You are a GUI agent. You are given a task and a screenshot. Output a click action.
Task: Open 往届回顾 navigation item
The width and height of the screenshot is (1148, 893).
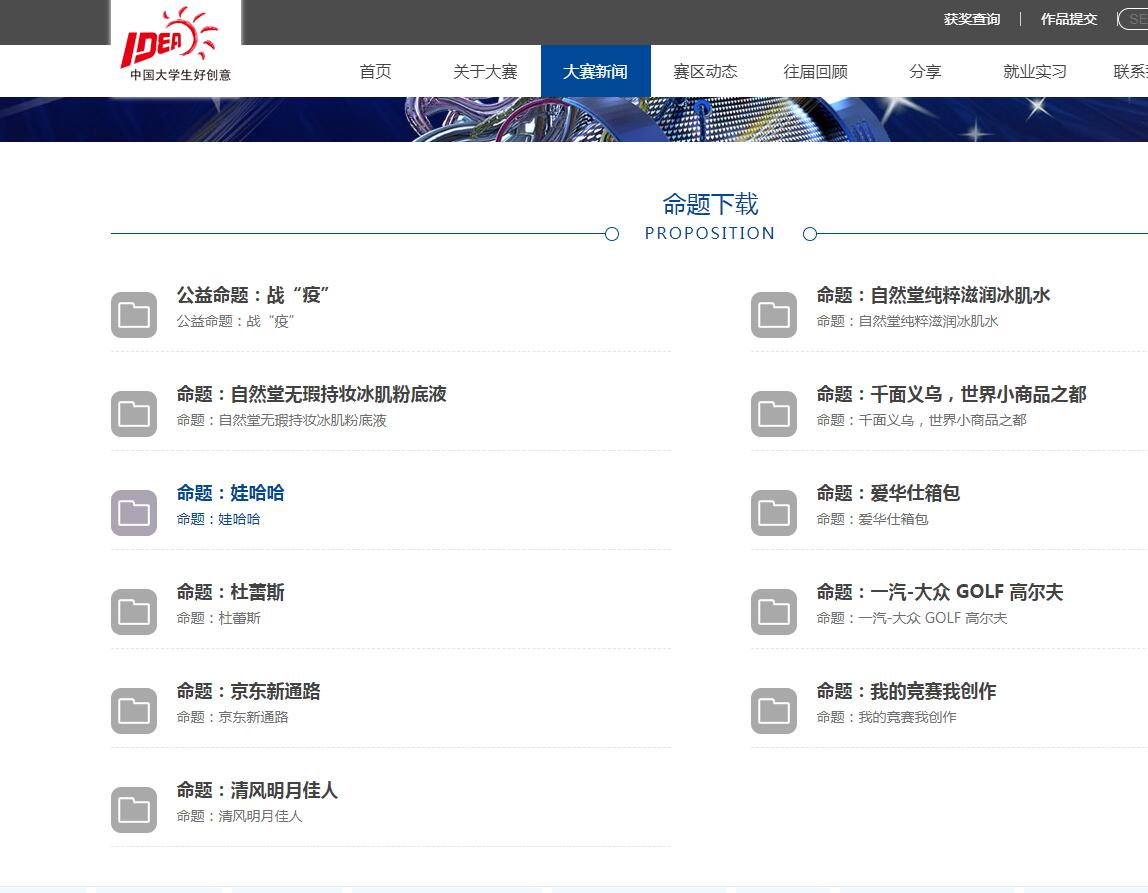tap(815, 72)
